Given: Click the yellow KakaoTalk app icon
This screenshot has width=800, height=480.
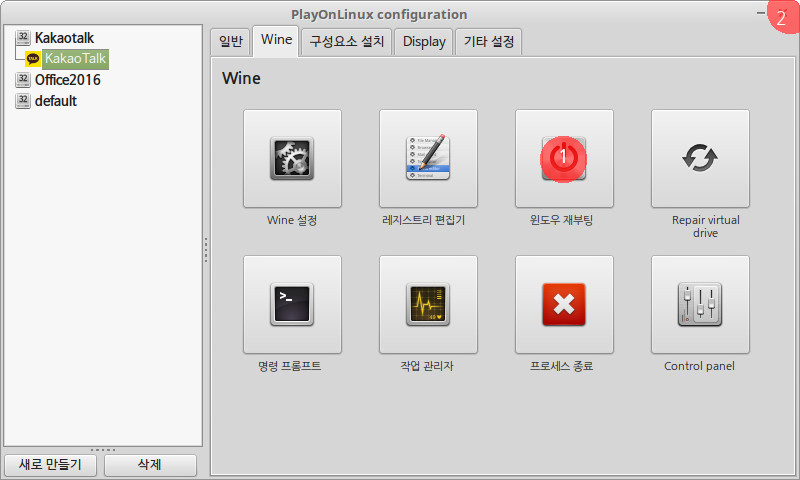Looking at the screenshot, I should [33, 59].
